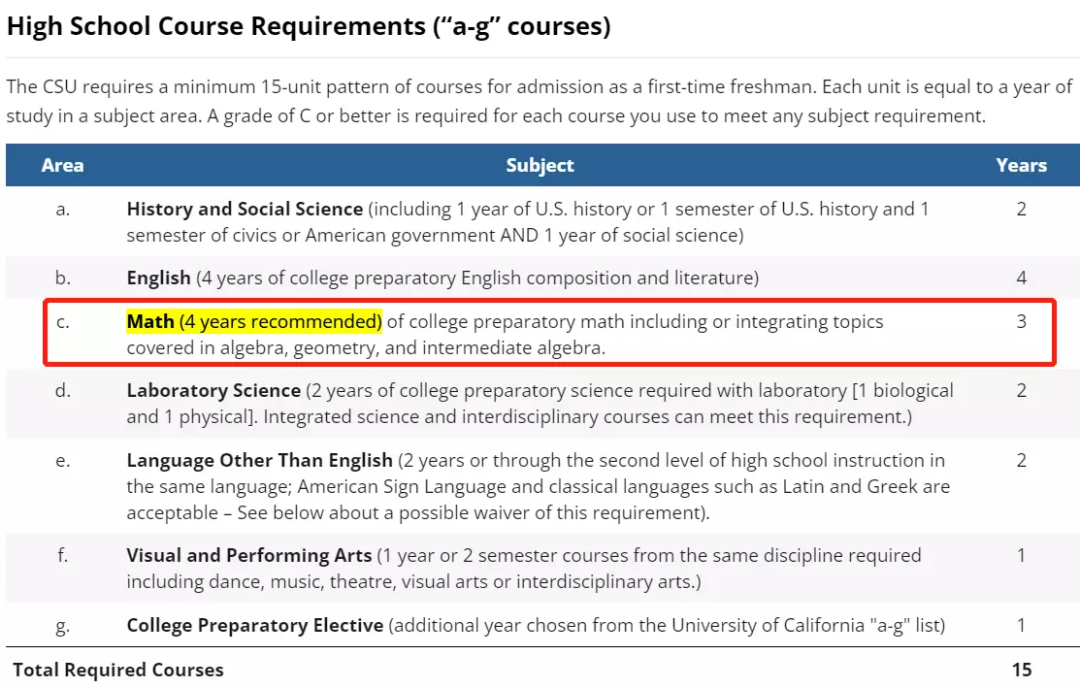Image resolution: width=1080 pixels, height=688 pixels.
Task: Click the years value 4 for English
Action: coord(1021,277)
